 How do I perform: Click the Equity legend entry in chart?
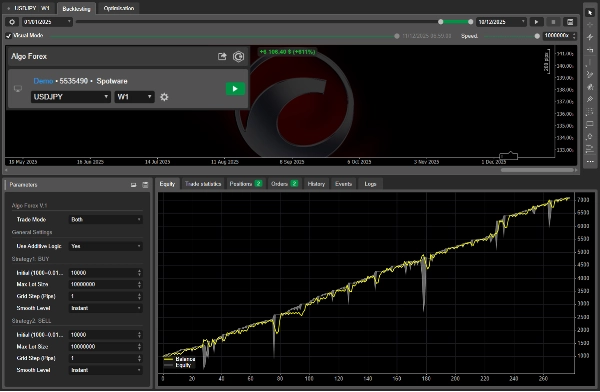(178, 365)
